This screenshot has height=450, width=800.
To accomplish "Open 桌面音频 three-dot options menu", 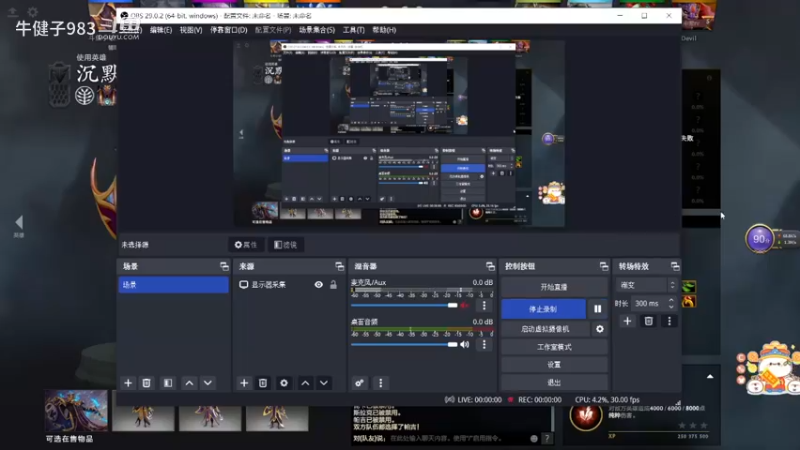I will [484, 344].
